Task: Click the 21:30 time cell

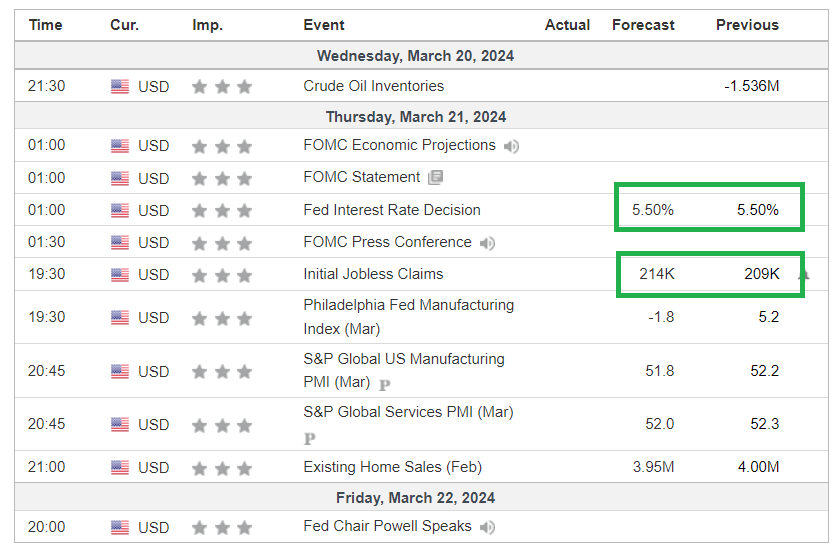Action: 46,86
